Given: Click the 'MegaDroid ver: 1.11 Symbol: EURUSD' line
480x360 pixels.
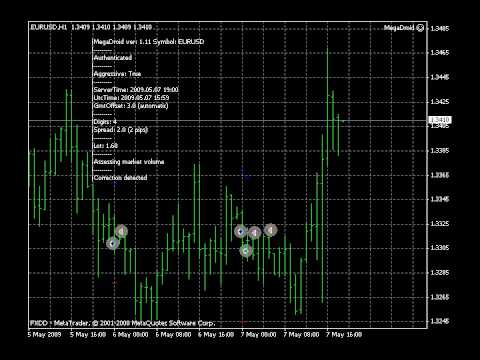Looking at the screenshot, I should coord(149,42).
